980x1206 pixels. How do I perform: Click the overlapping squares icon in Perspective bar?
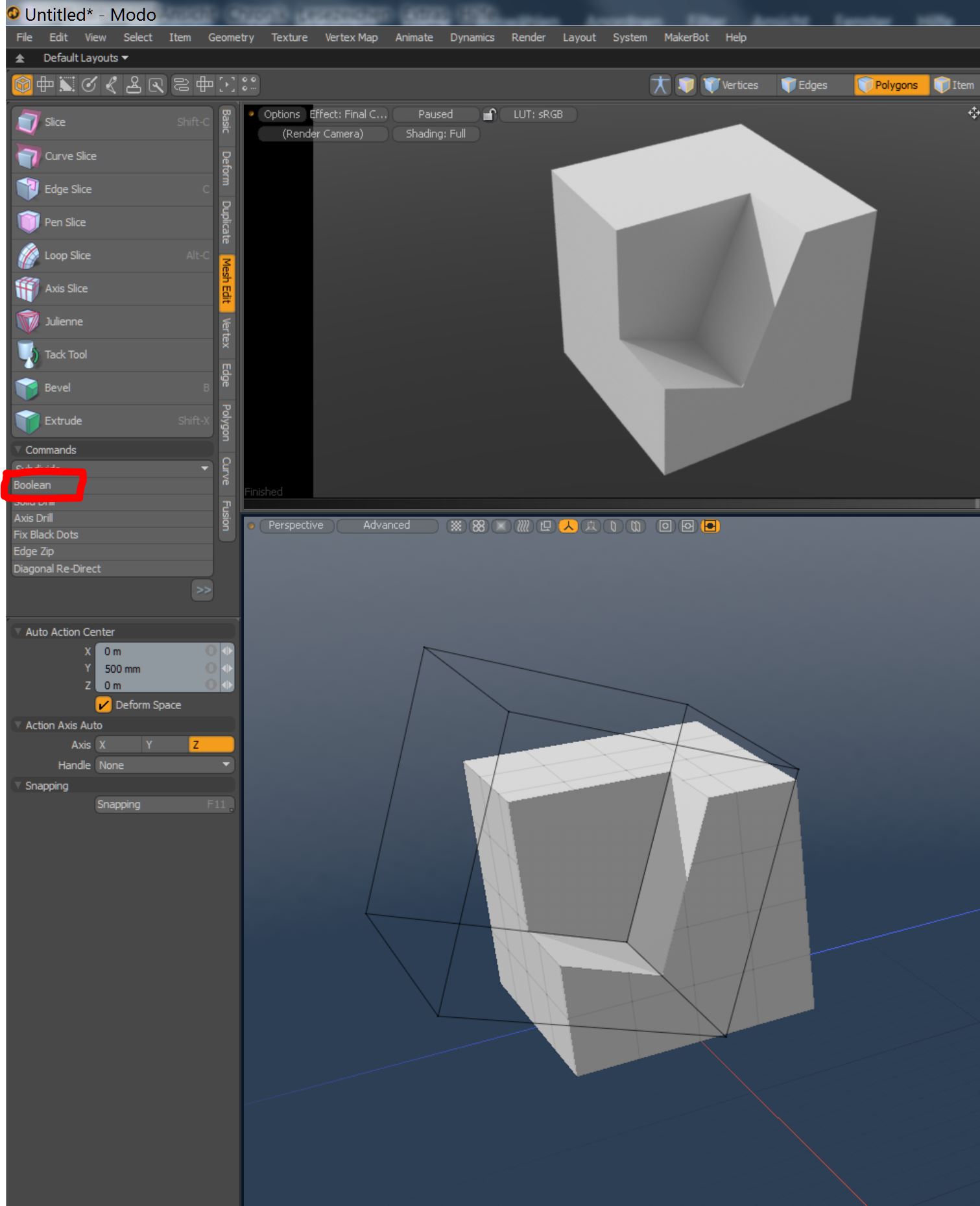[545, 526]
